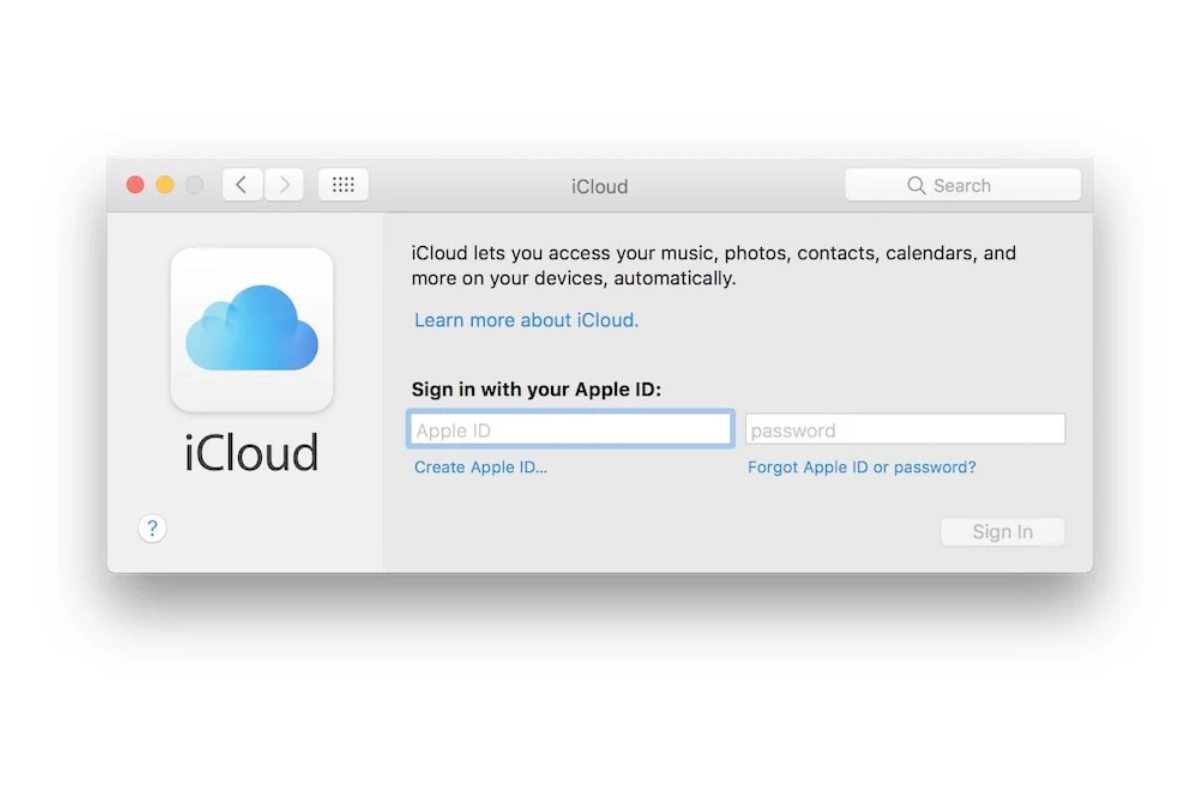Click the iCloud cloud logo icon
1200x800 pixels.
pos(252,329)
